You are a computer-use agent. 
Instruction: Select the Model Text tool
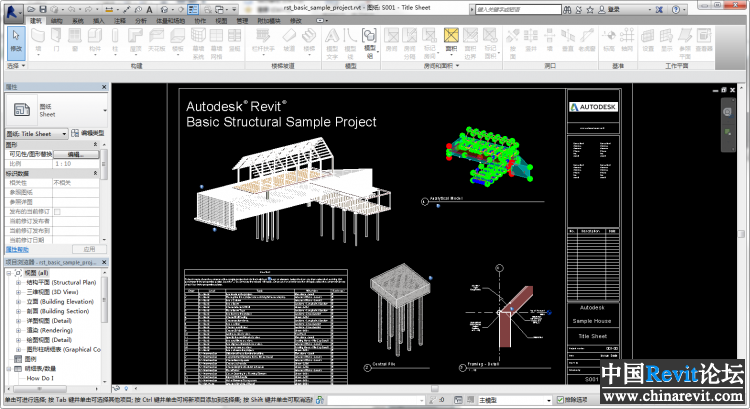point(332,43)
